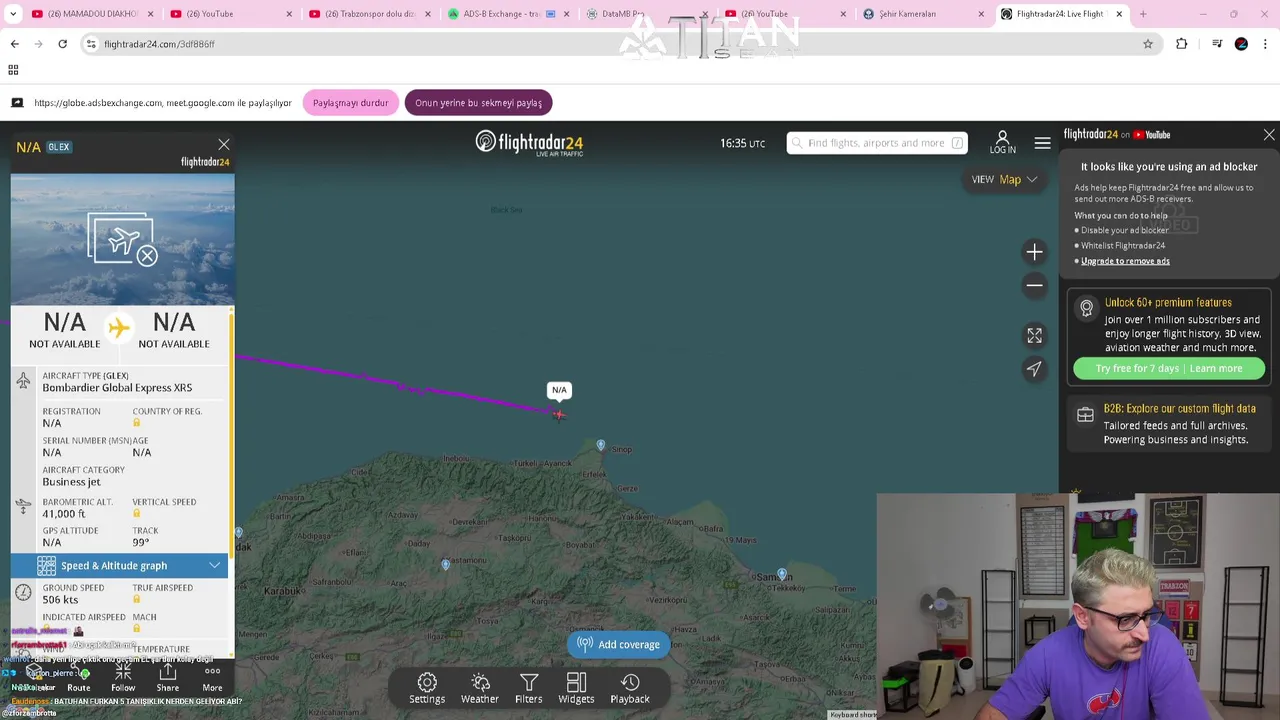Image resolution: width=1280 pixels, height=720 pixels.
Task: Click Add coverage button
Action: pos(618,645)
